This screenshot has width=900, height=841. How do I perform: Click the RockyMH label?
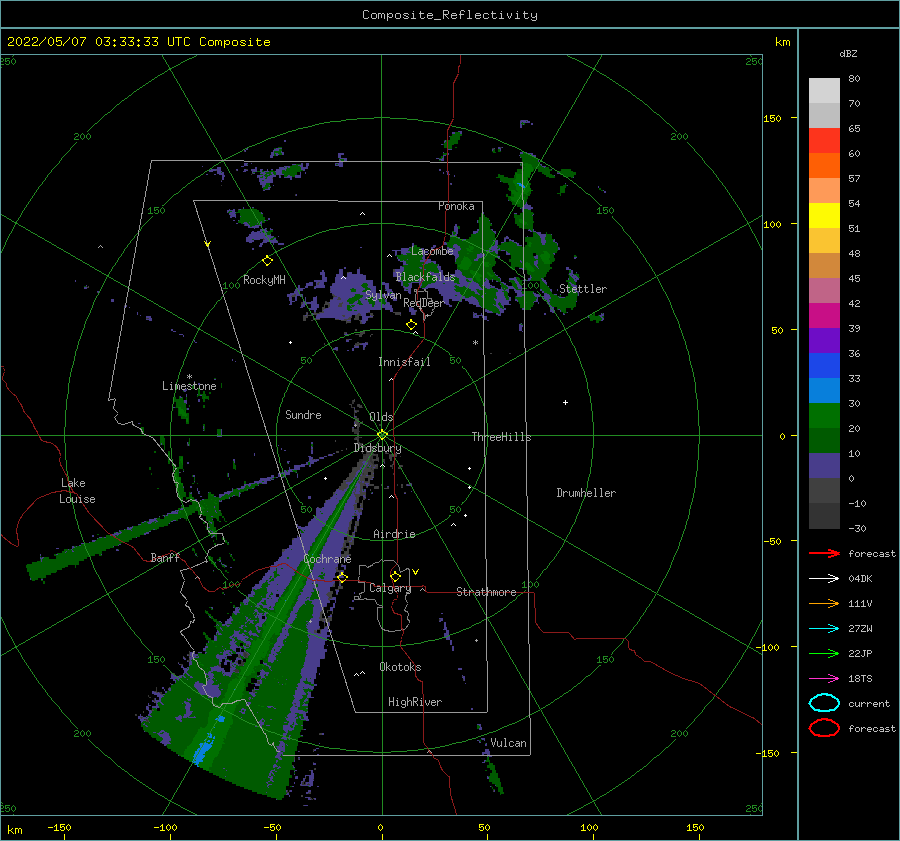click(264, 280)
